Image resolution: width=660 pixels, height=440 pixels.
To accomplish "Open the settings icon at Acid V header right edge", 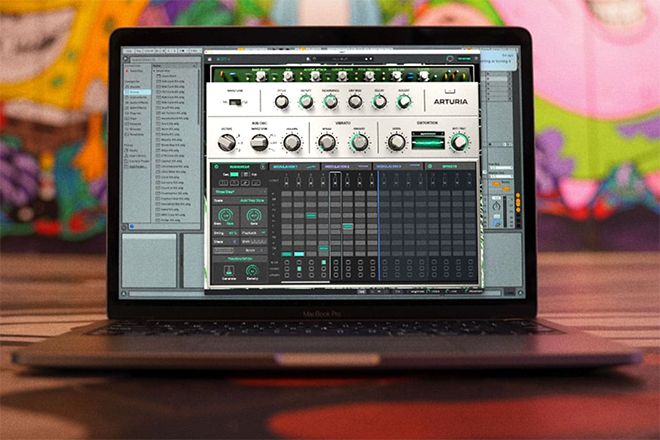I will (x=476, y=59).
